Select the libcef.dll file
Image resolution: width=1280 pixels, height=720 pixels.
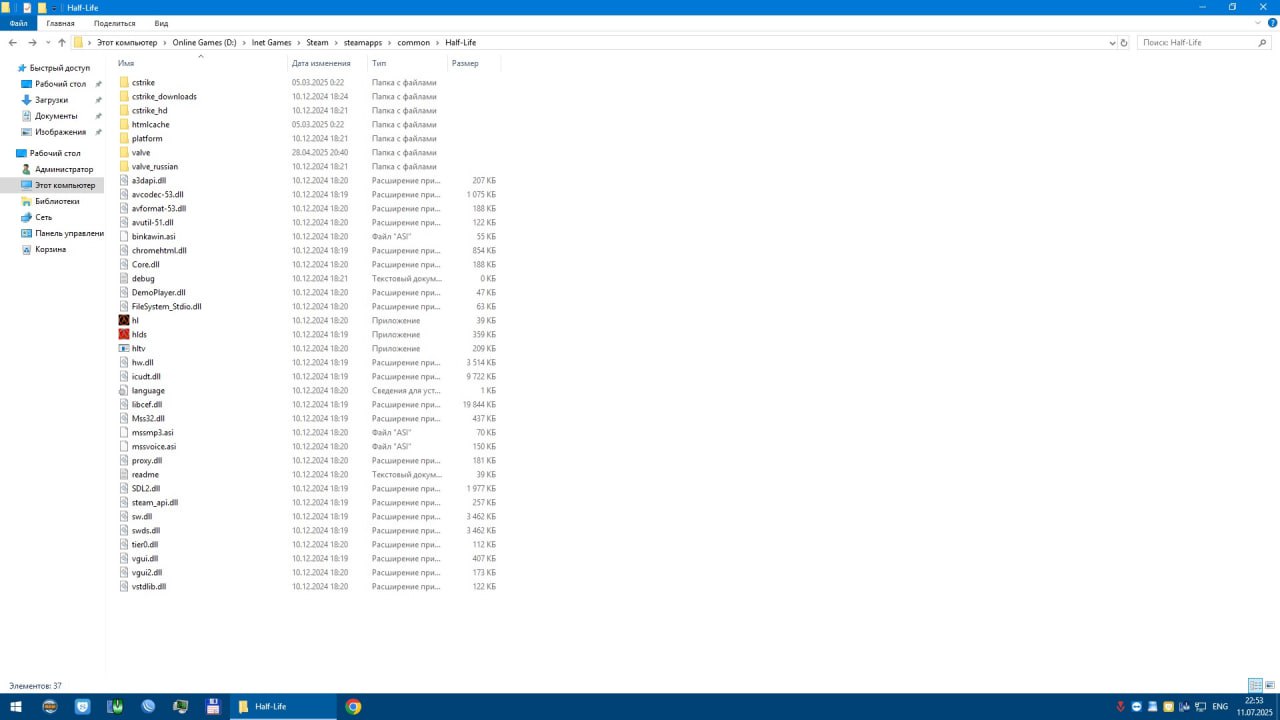coord(147,404)
